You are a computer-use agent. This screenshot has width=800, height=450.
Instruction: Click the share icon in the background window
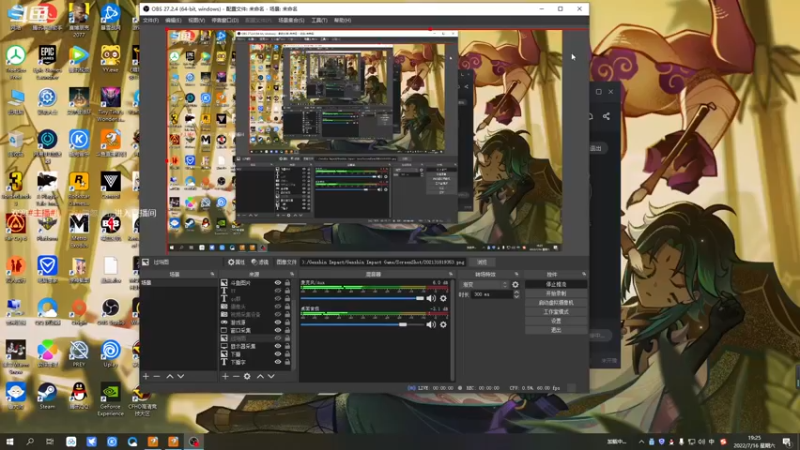(x=606, y=116)
